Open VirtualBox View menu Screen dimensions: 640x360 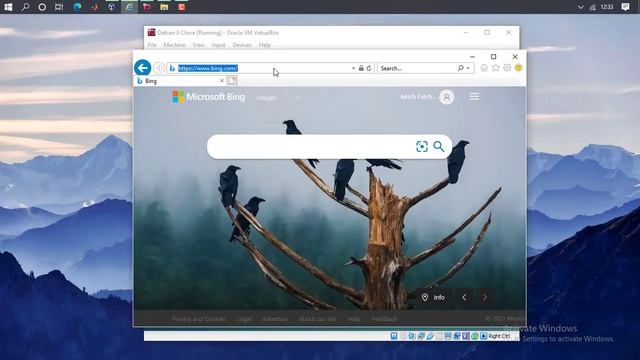point(198,45)
